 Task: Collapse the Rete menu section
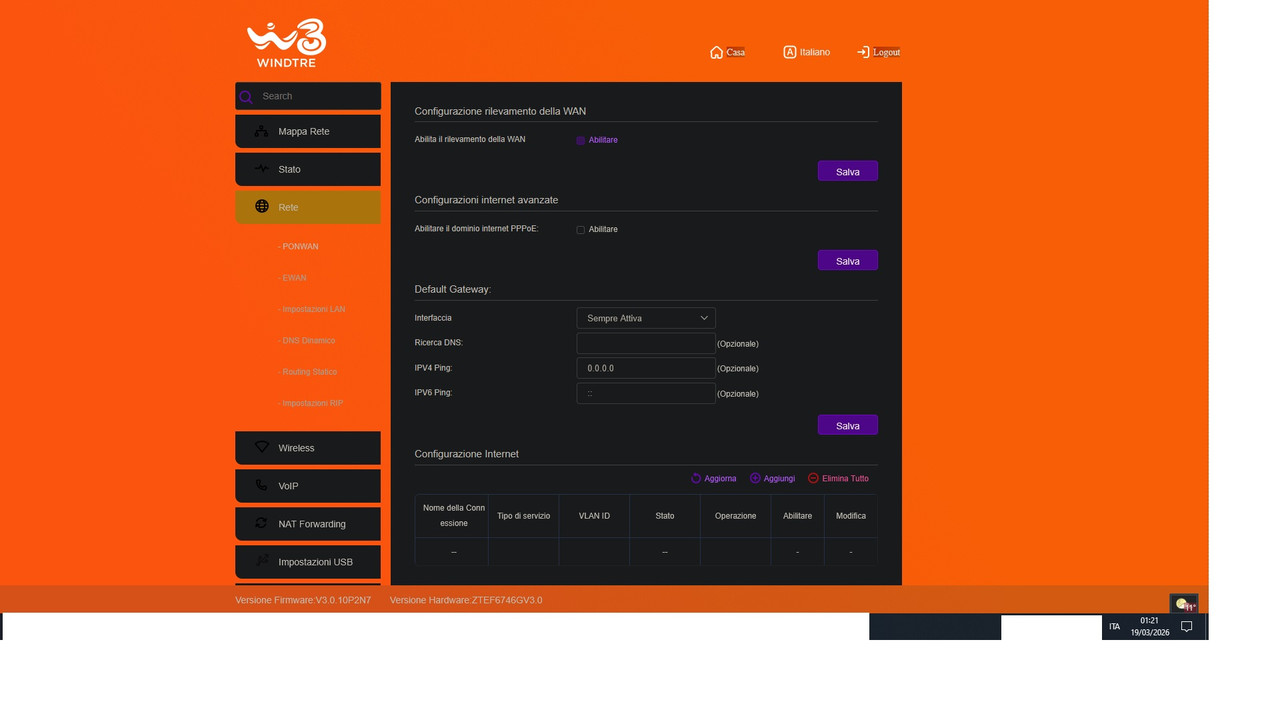coord(308,207)
